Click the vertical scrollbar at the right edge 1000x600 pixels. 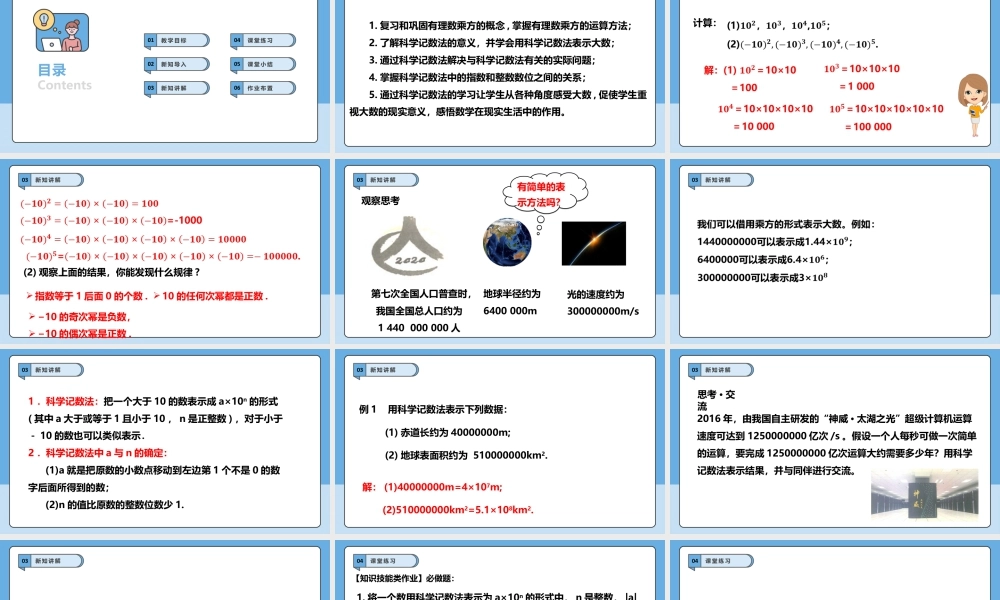997,300
